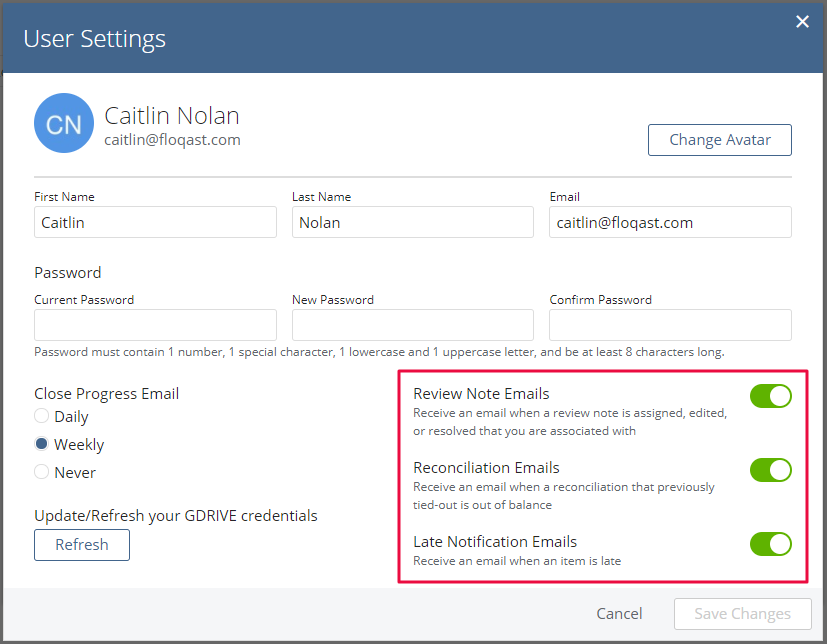Click Cancel to discard changes

coord(619,613)
